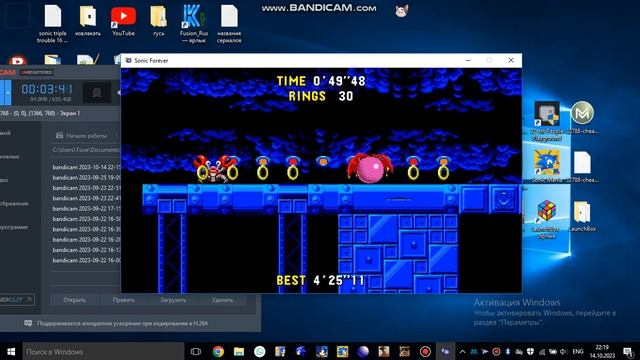Viewport: 640px width, 360px height.
Task: Open the Bluetooth tray icon
Action: click(507, 351)
